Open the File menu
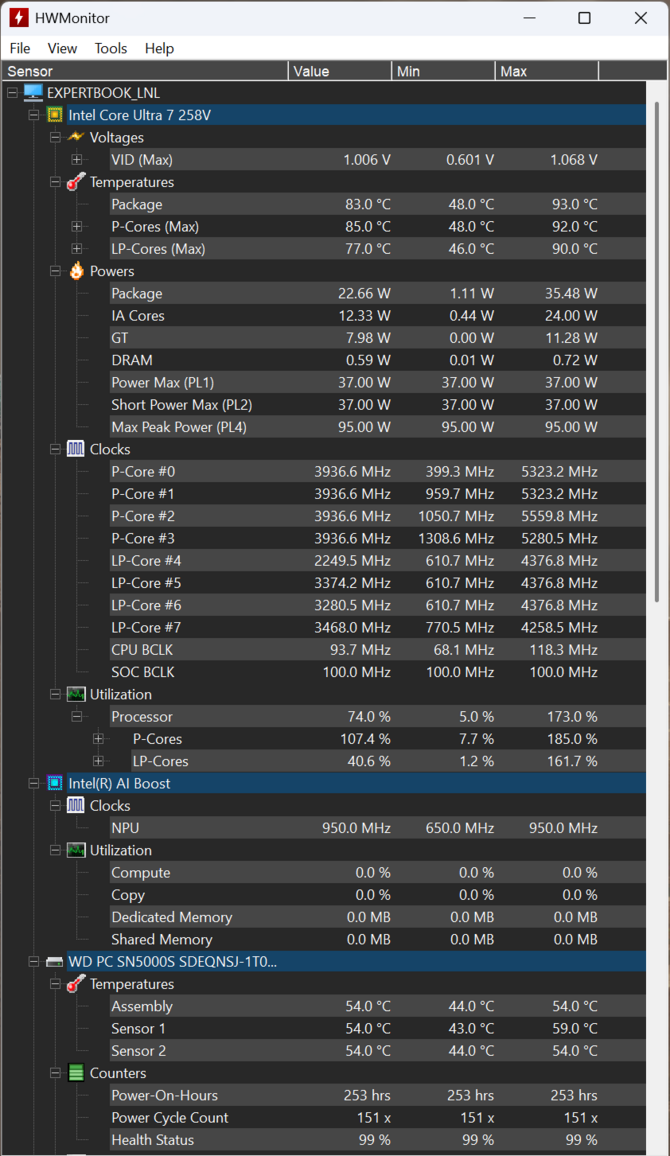670x1156 pixels. pos(20,48)
